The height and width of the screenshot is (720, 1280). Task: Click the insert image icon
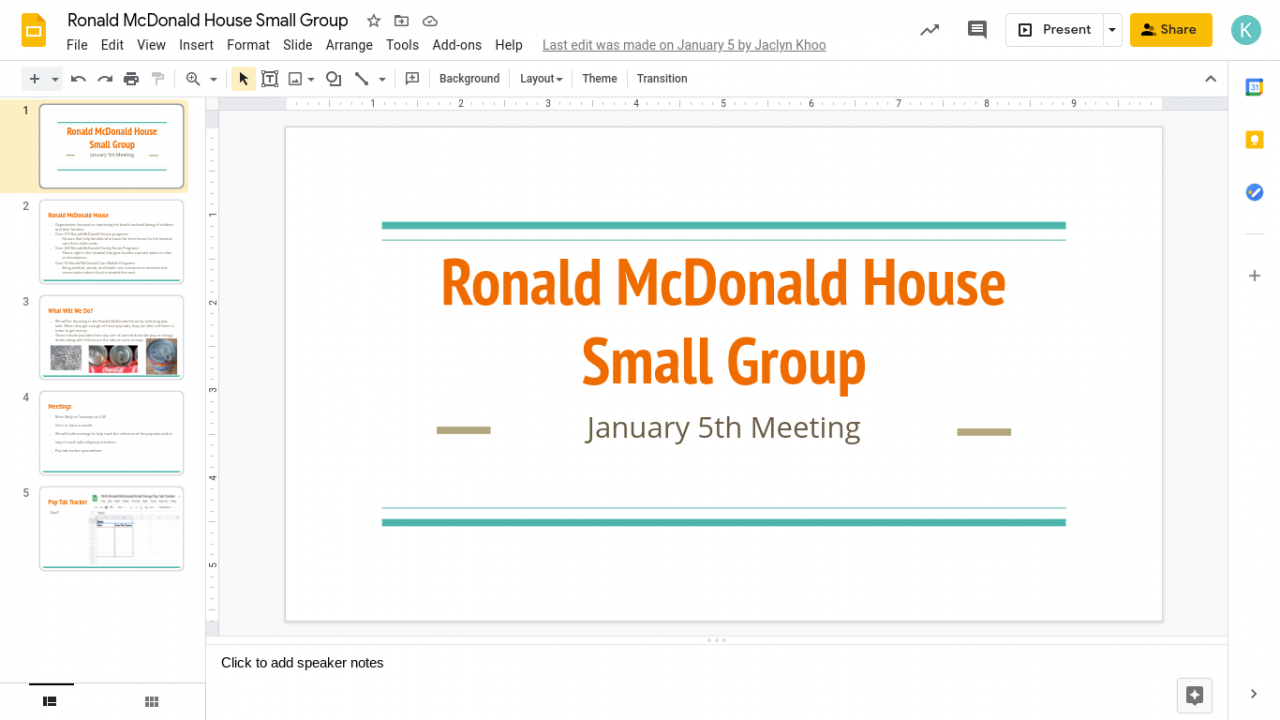pyautogui.click(x=295, y=79)
